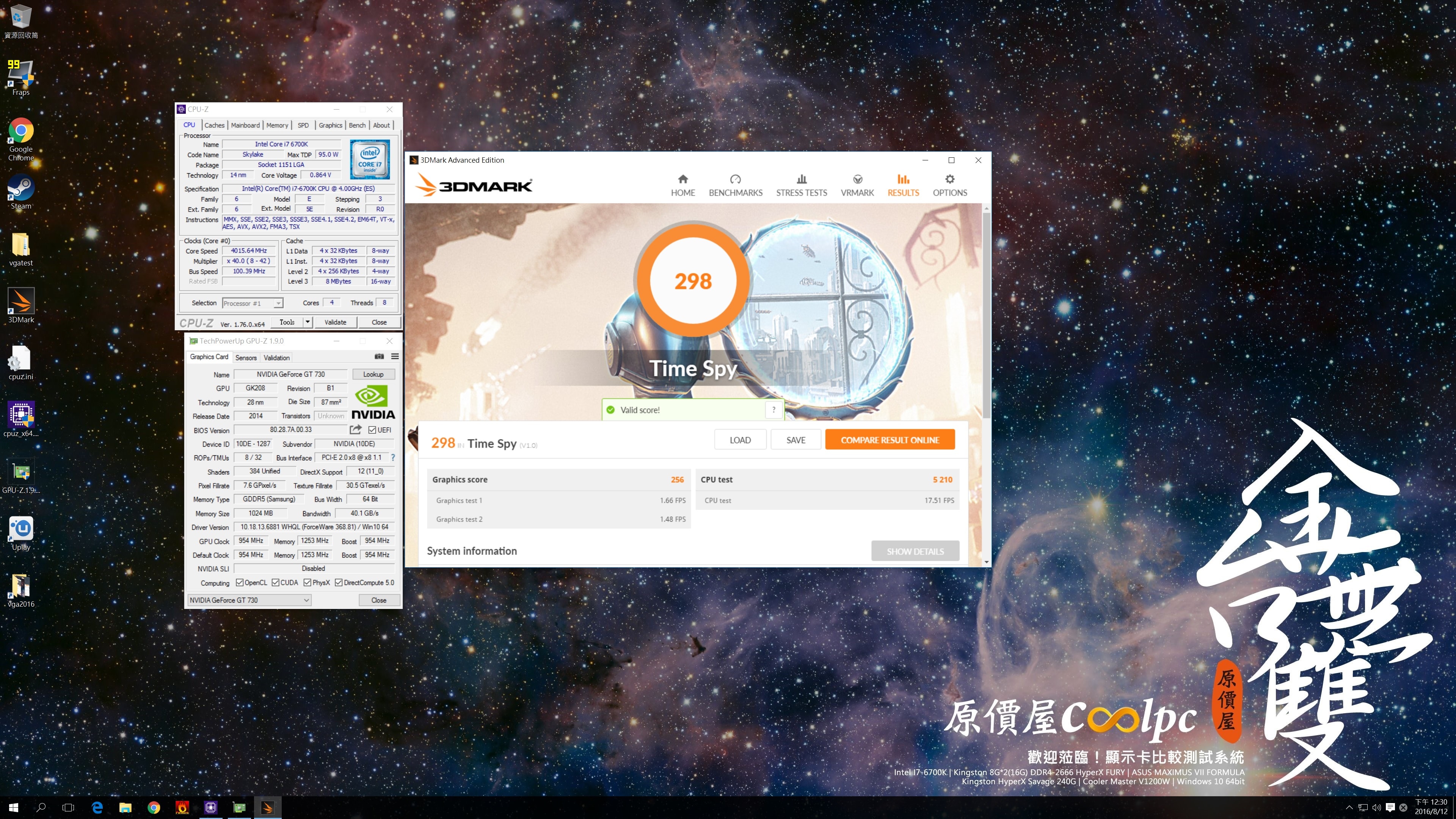The height and width of the screenshot is (819, 1456).
Task: Toggle the PhysX checkbox in GPU-Z
Action: coord(308,582)
